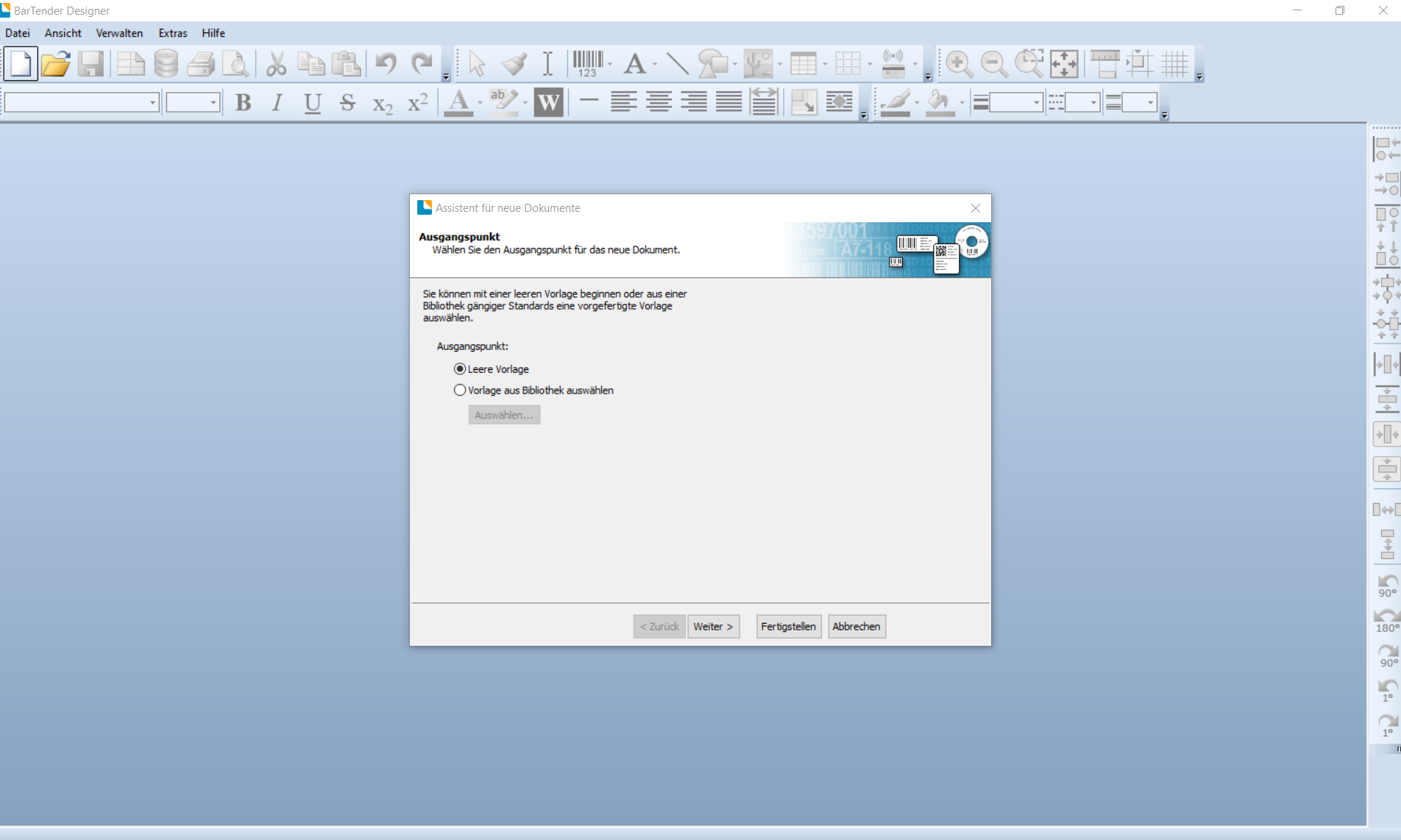Click the Weiter > button
Image resolution: width=1401 pixels, height=840 pixels.
click(x=713, y=627)
